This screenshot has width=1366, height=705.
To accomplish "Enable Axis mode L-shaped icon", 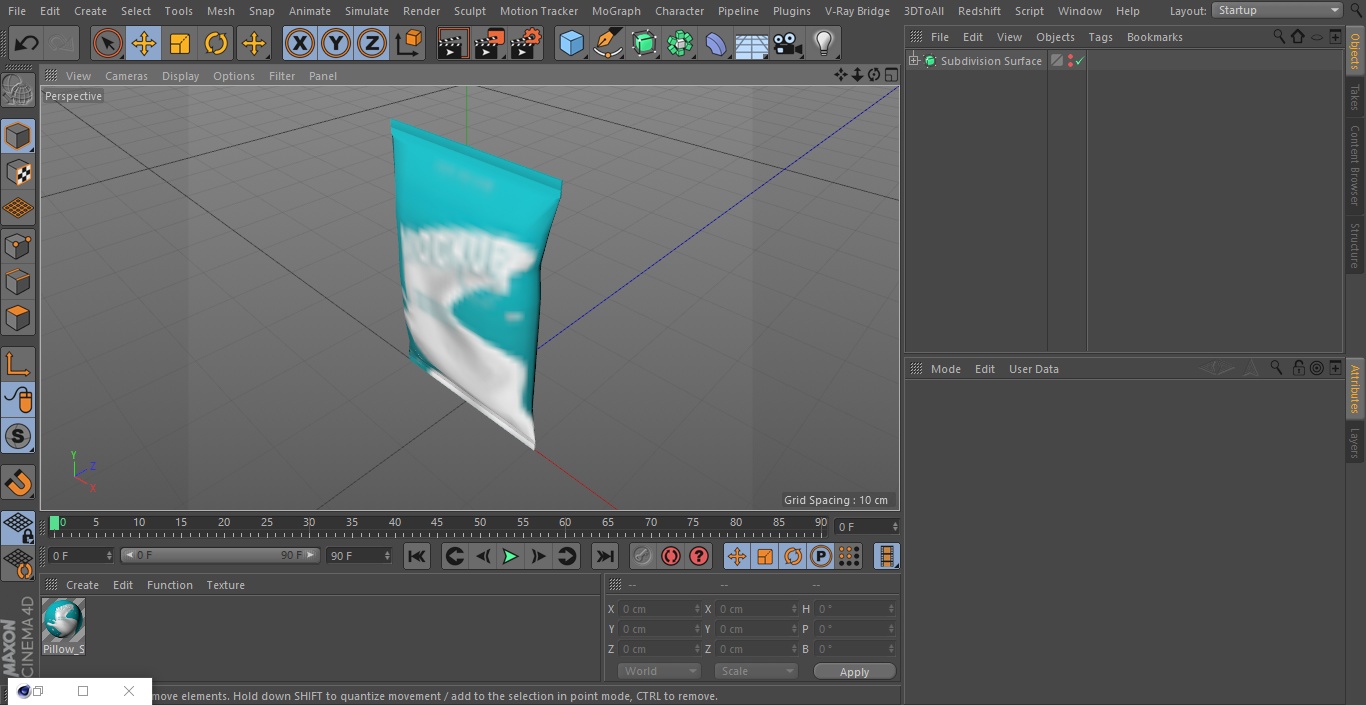I will (x=18, y=364).
